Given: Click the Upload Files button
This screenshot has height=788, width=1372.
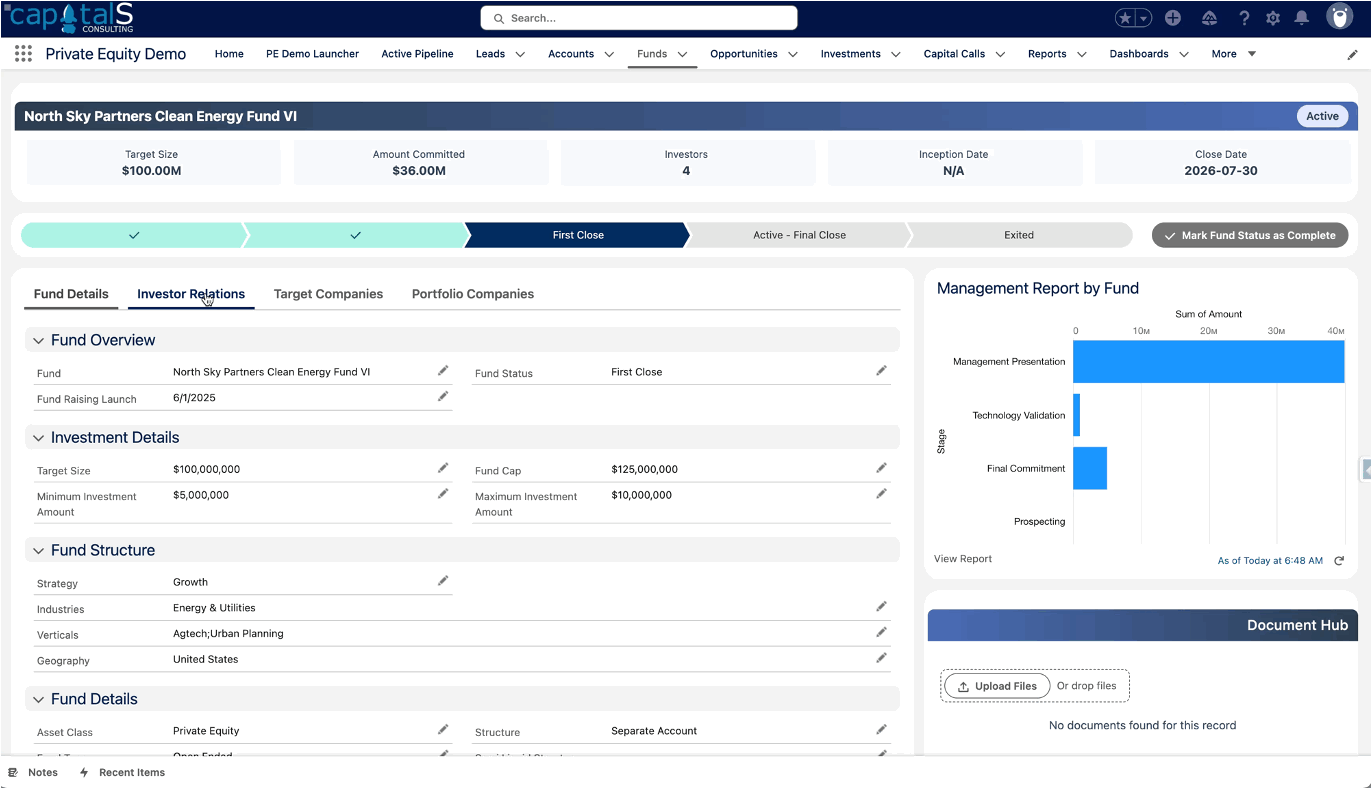Looking at the screenshot, I should (x=997, y=686).
